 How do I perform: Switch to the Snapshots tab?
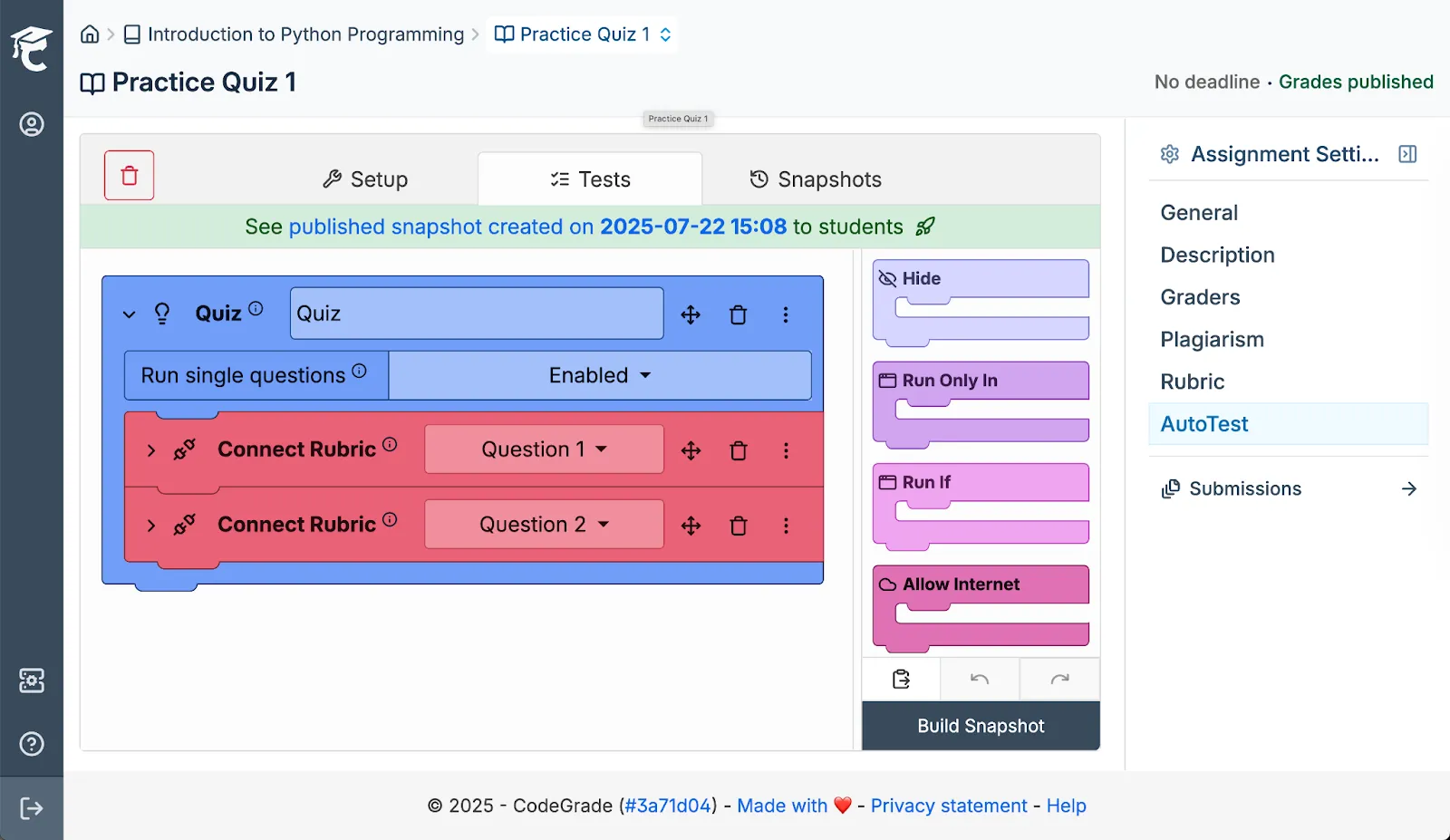click(x=816, y=179)
